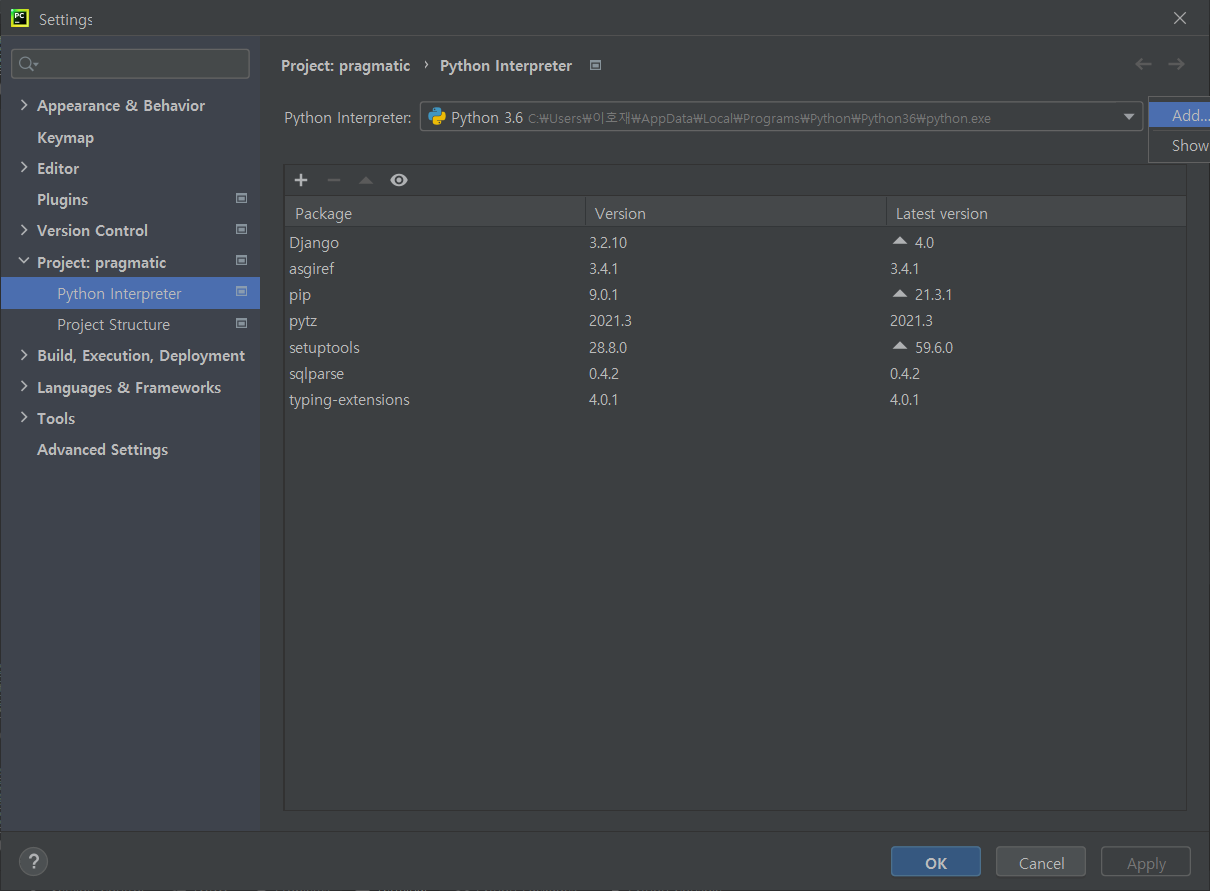This screenshot has width=1210, height=891.
Task: Select the pytz package row
Action: [x=735, y=321]
